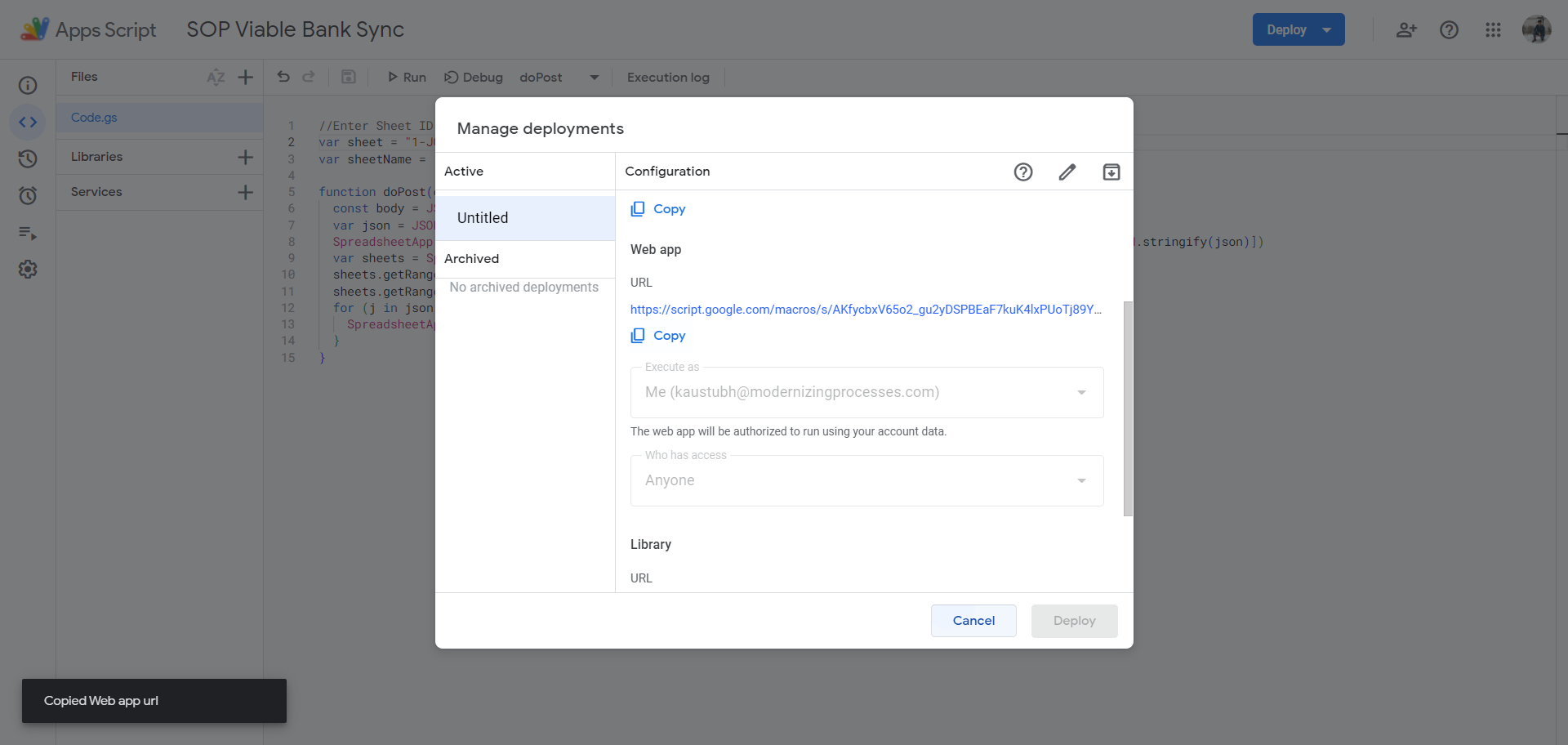Open deployment help icon in Configuration header
Image resolution: width=1568 pixels, height=745 pixels.
1023,172
